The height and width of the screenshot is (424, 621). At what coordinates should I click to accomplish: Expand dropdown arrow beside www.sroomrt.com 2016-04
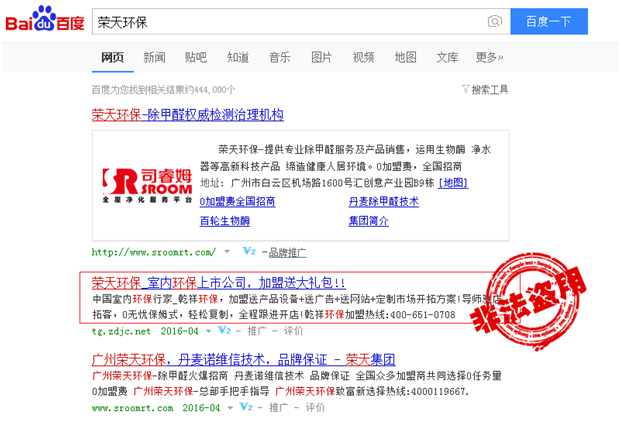pos(230,407)
